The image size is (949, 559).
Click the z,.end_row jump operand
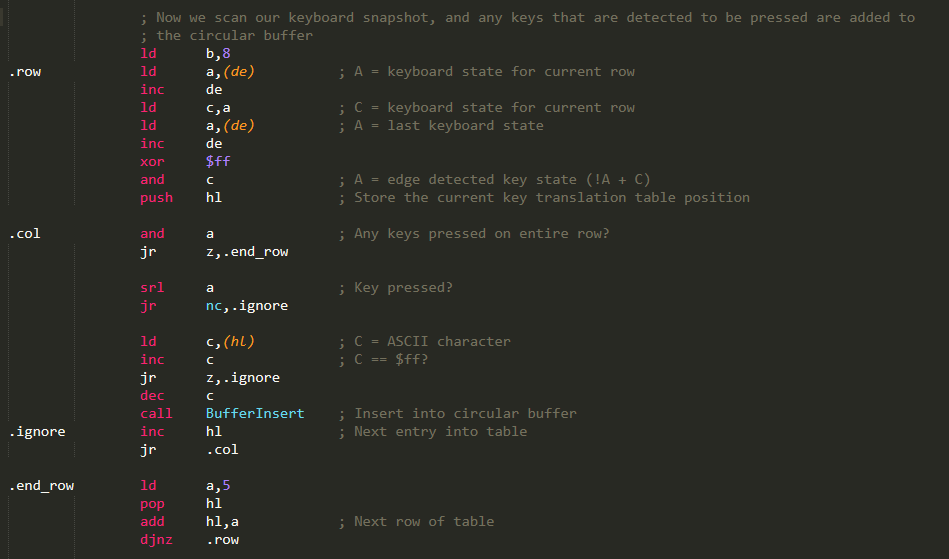tap(247, 252)
